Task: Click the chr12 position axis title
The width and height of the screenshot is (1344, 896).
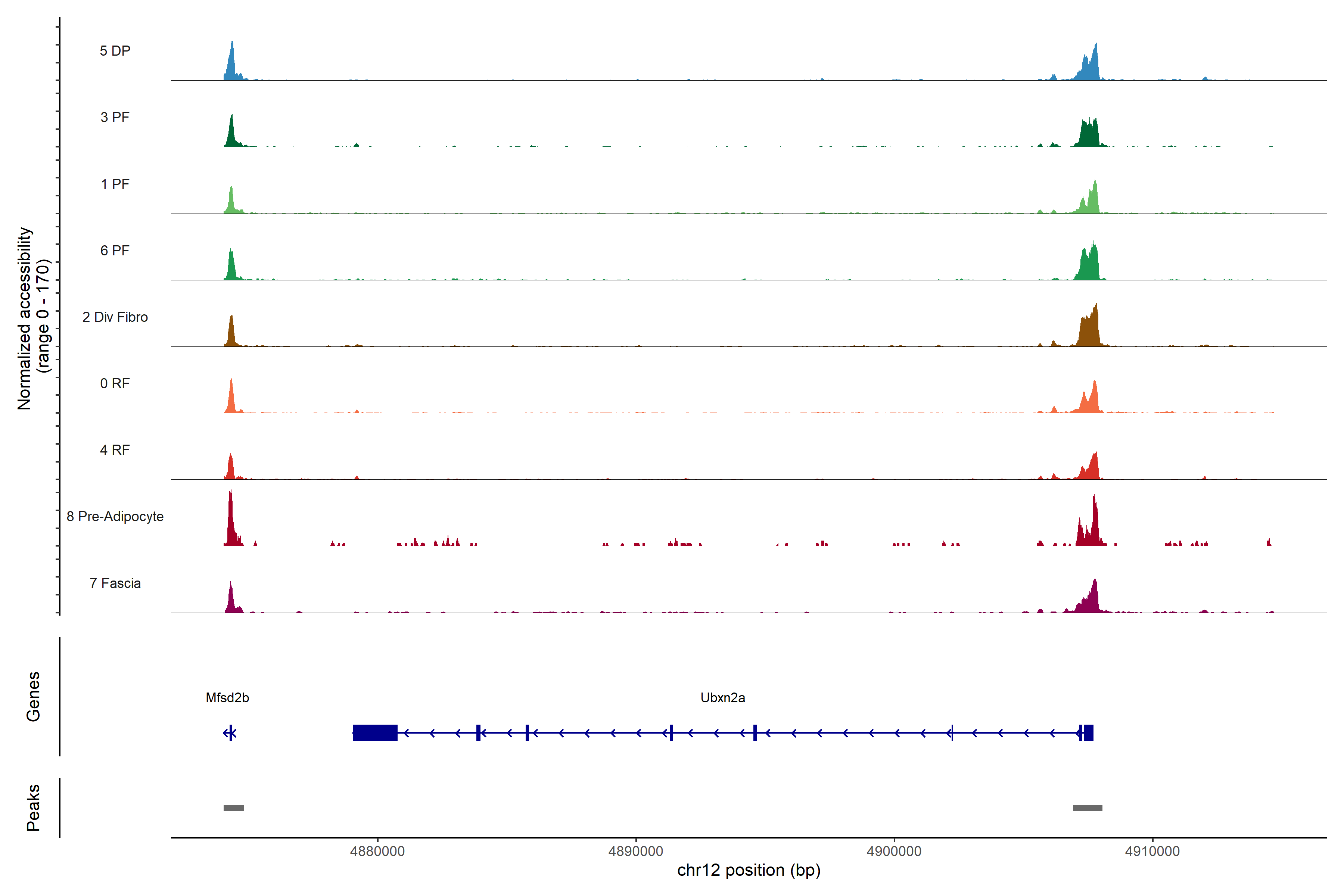Action: [x=749, y=870]
